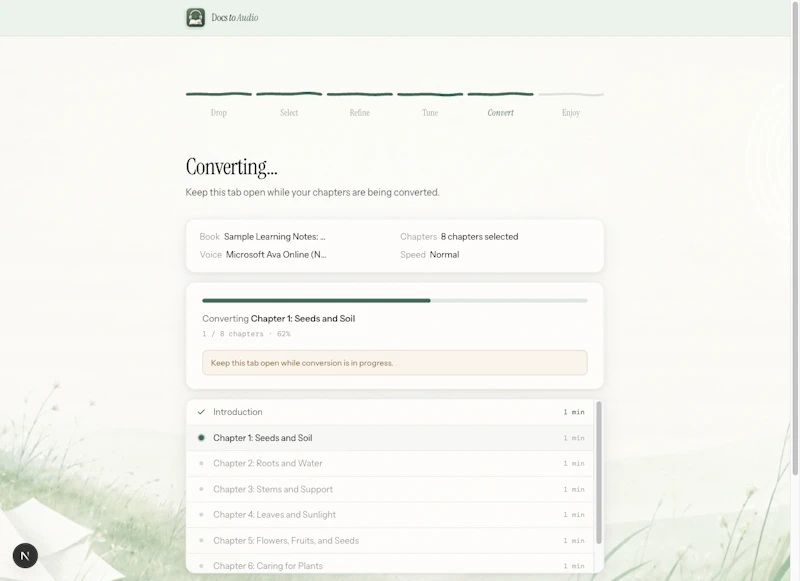Click the pending dot beside Chapter 5: Flowers, Fruits, and Seeds

coord(201,540)
